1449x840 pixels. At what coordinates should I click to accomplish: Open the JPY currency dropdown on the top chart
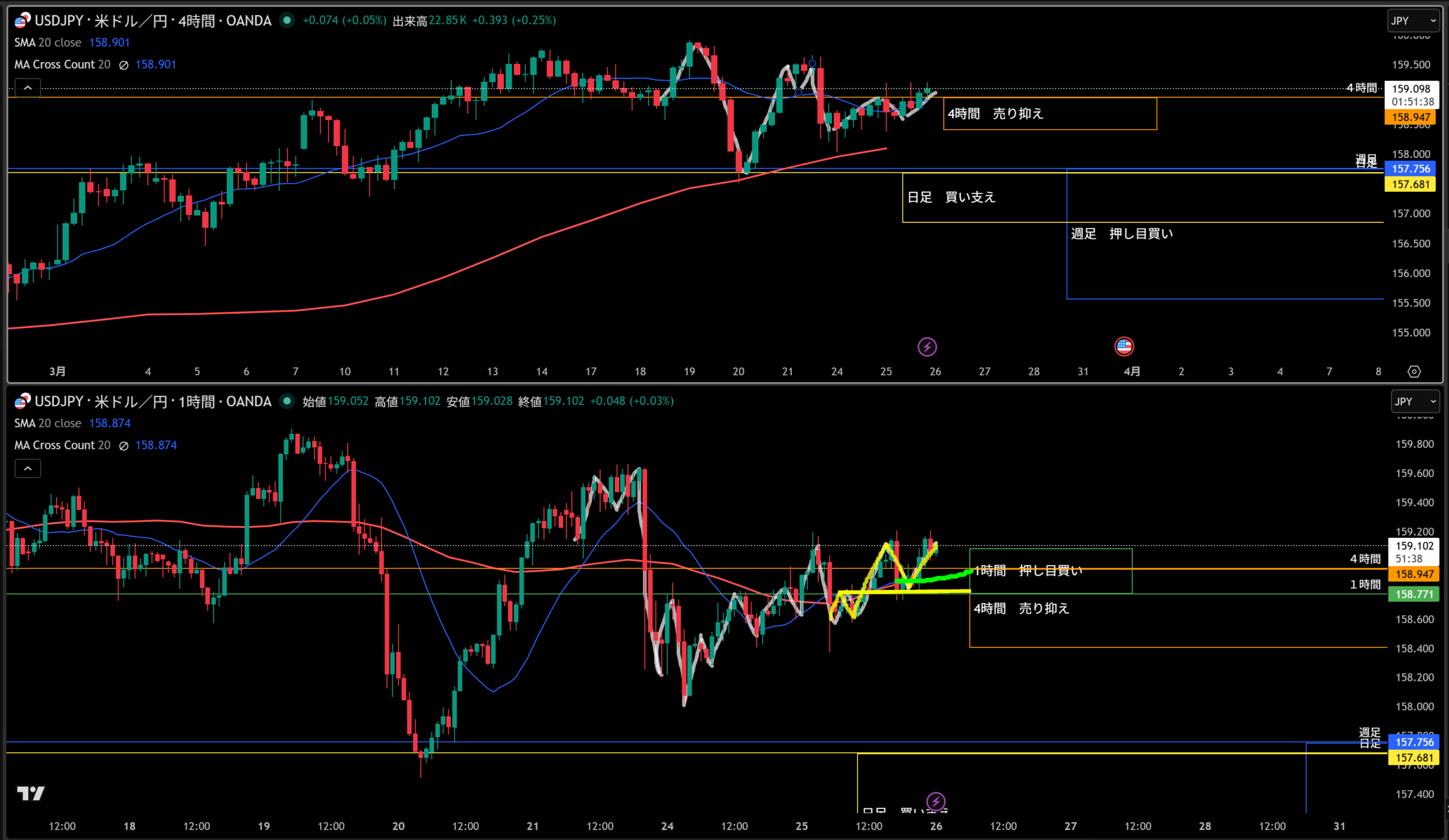[1413, 21]
